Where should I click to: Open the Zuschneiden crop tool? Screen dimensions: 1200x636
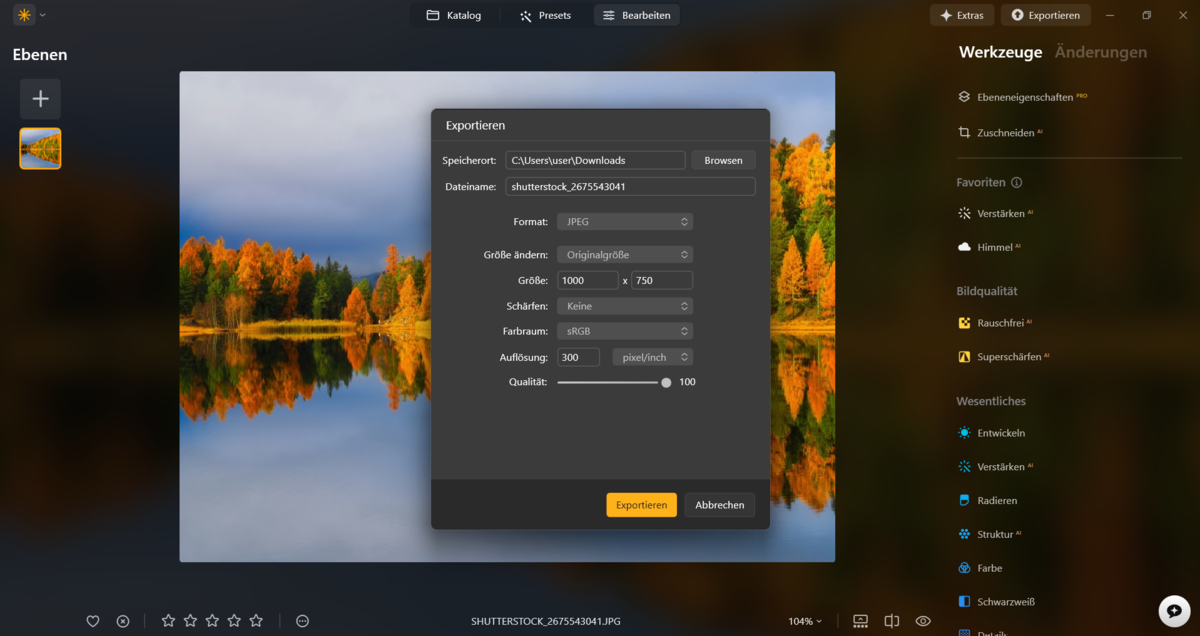coord(1000,132)
